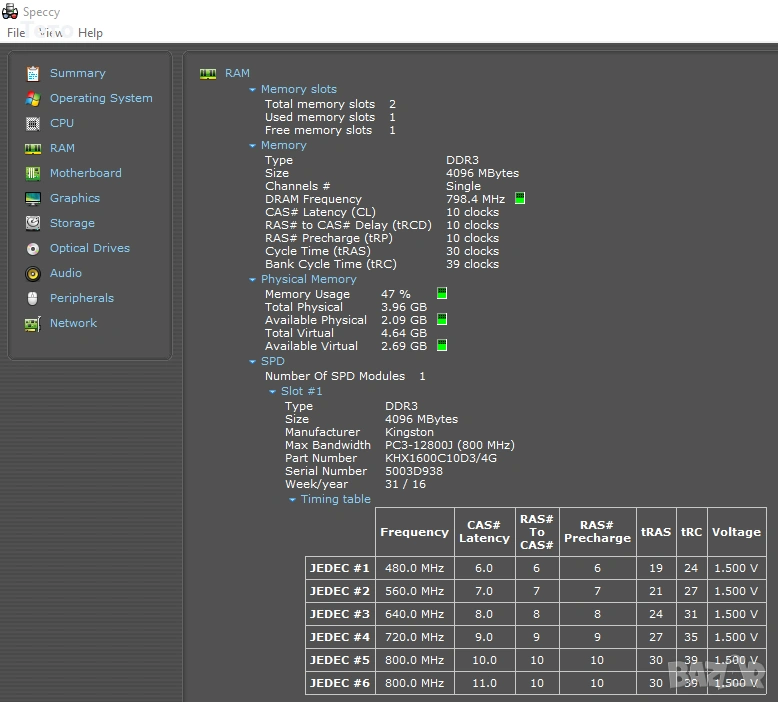Click the green Memory Usage indicator
Screen dimensions: 778x702
pos(442,294)
